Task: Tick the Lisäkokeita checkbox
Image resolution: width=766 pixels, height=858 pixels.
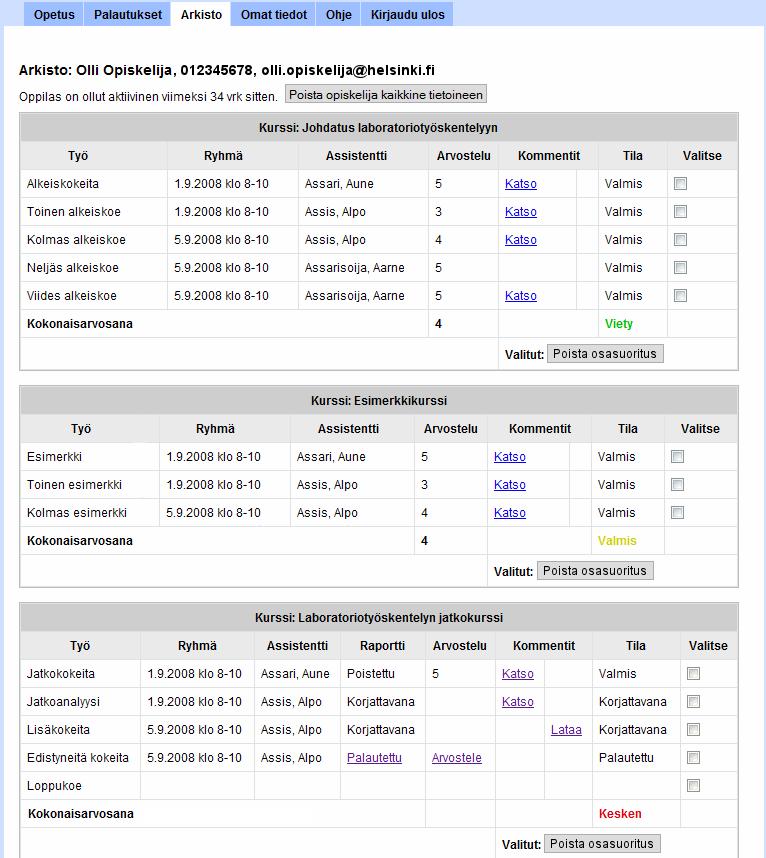Action: [x=693, y=729]
